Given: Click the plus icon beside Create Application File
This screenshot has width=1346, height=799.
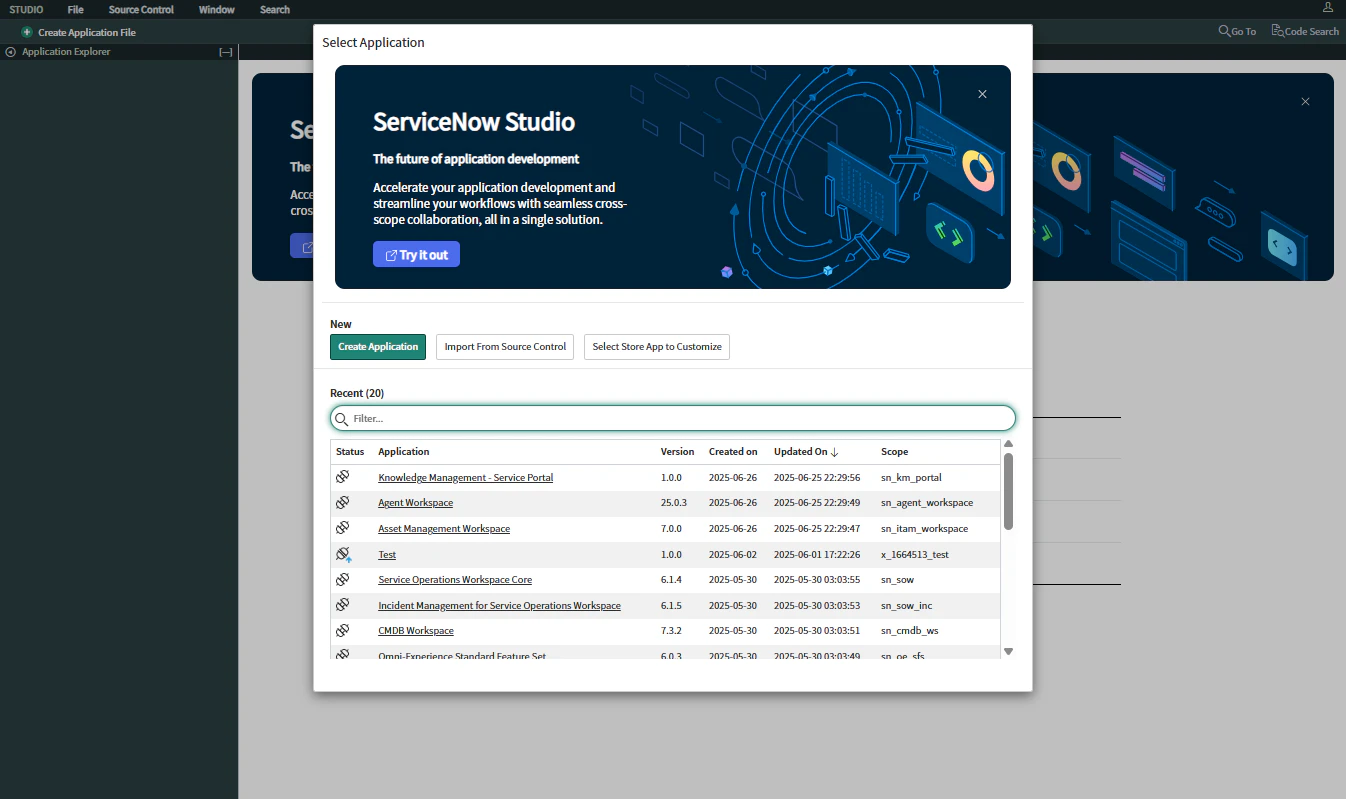Looking at the screenshot, I should pyautogui.click(x=27, y=32).
